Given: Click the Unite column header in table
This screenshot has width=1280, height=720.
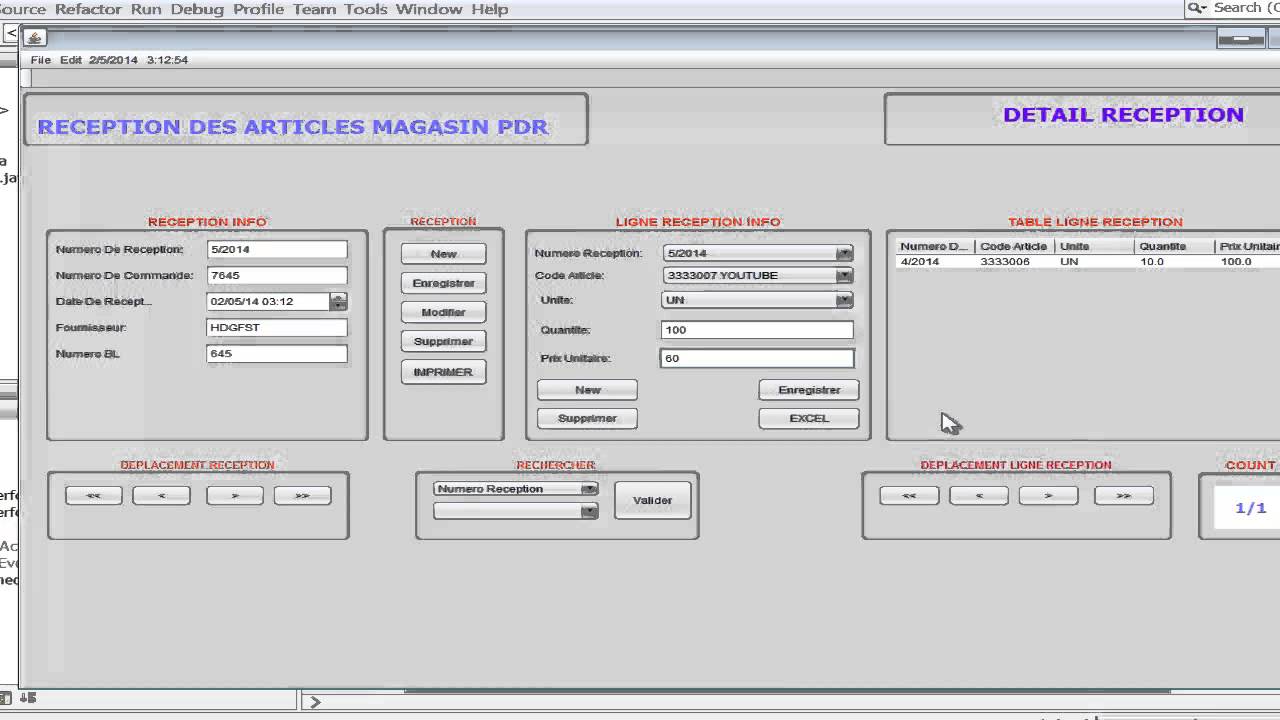Looking at the screenshot, I should pos(1095,246).
